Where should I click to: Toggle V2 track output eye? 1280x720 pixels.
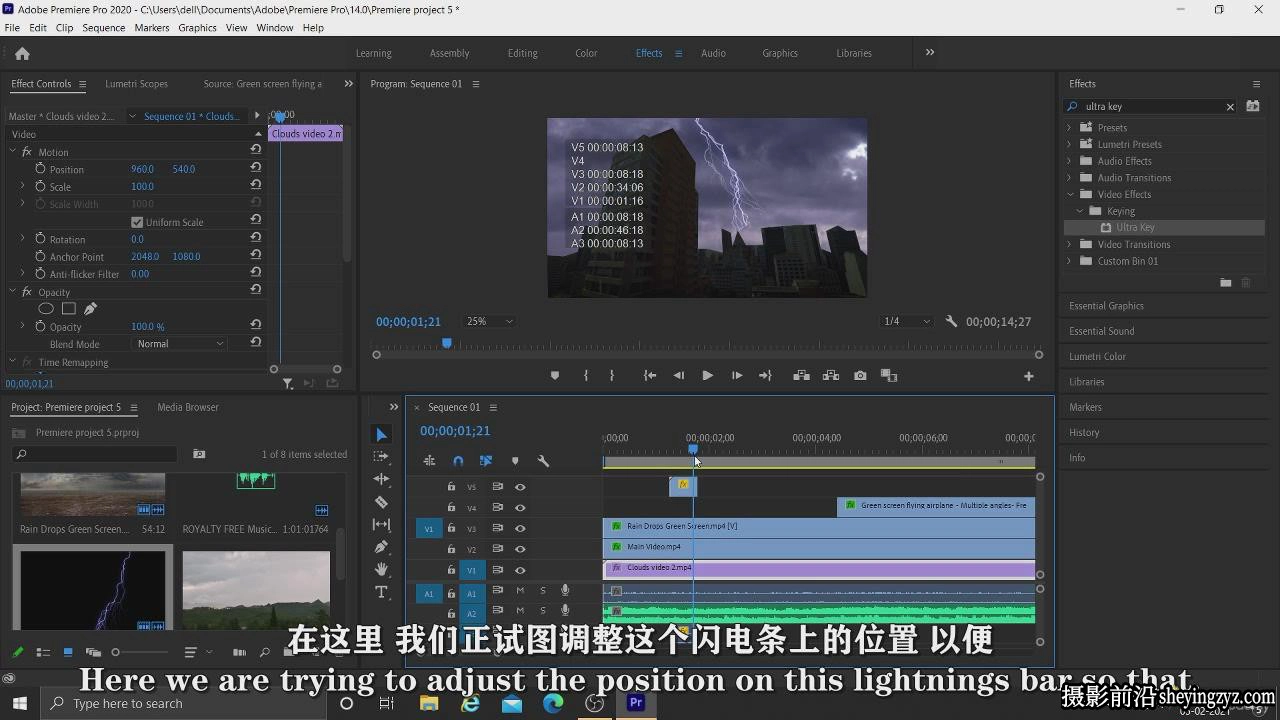[520, 549]
